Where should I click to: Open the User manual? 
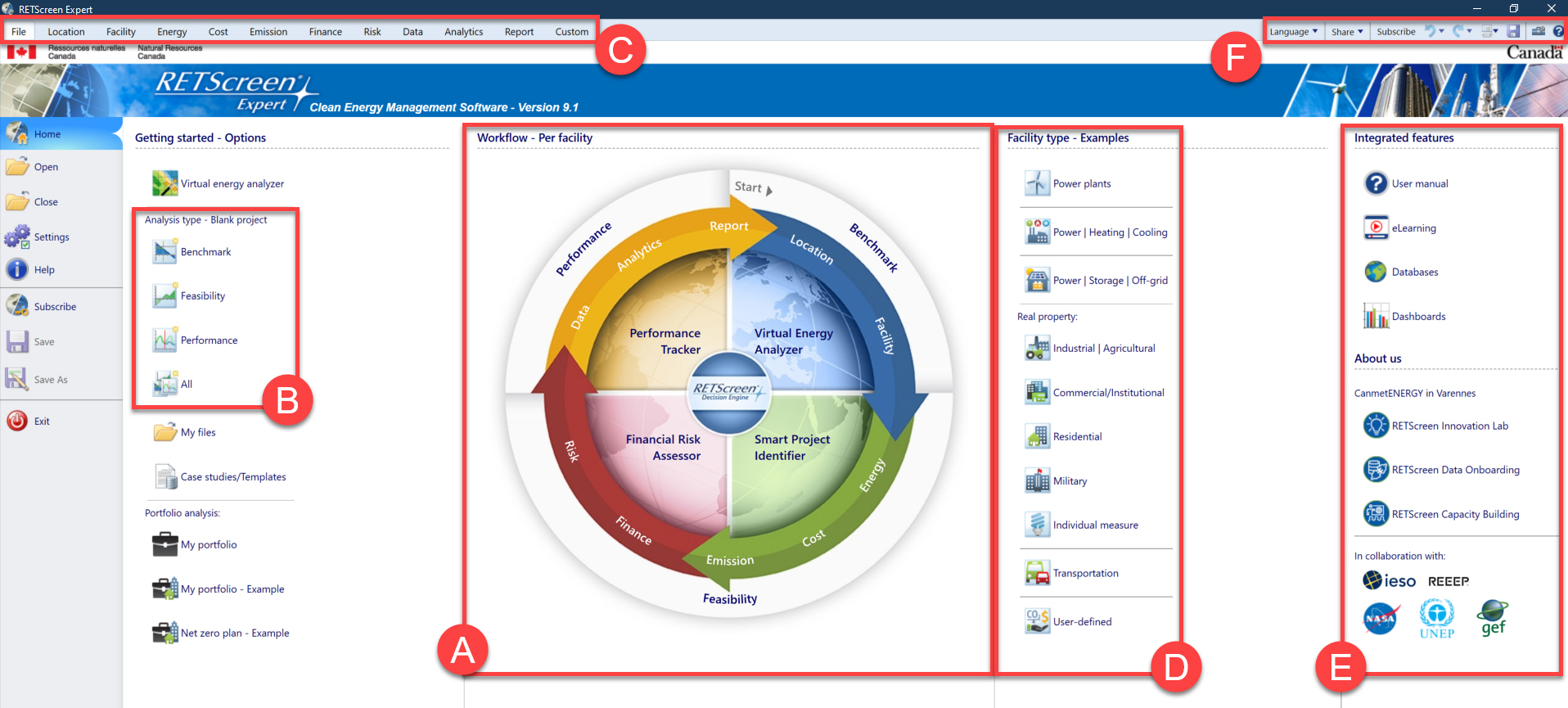click(x=1405, y=183)
